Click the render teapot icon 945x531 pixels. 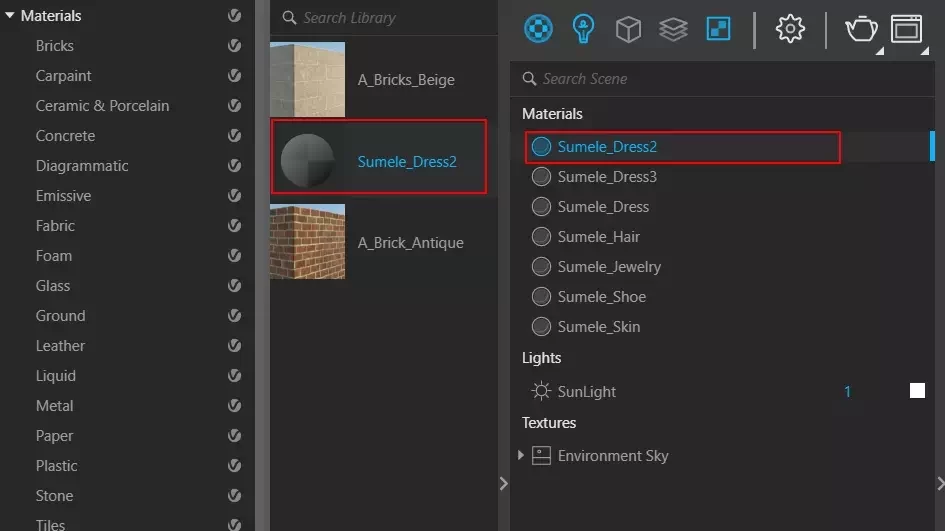861,29
